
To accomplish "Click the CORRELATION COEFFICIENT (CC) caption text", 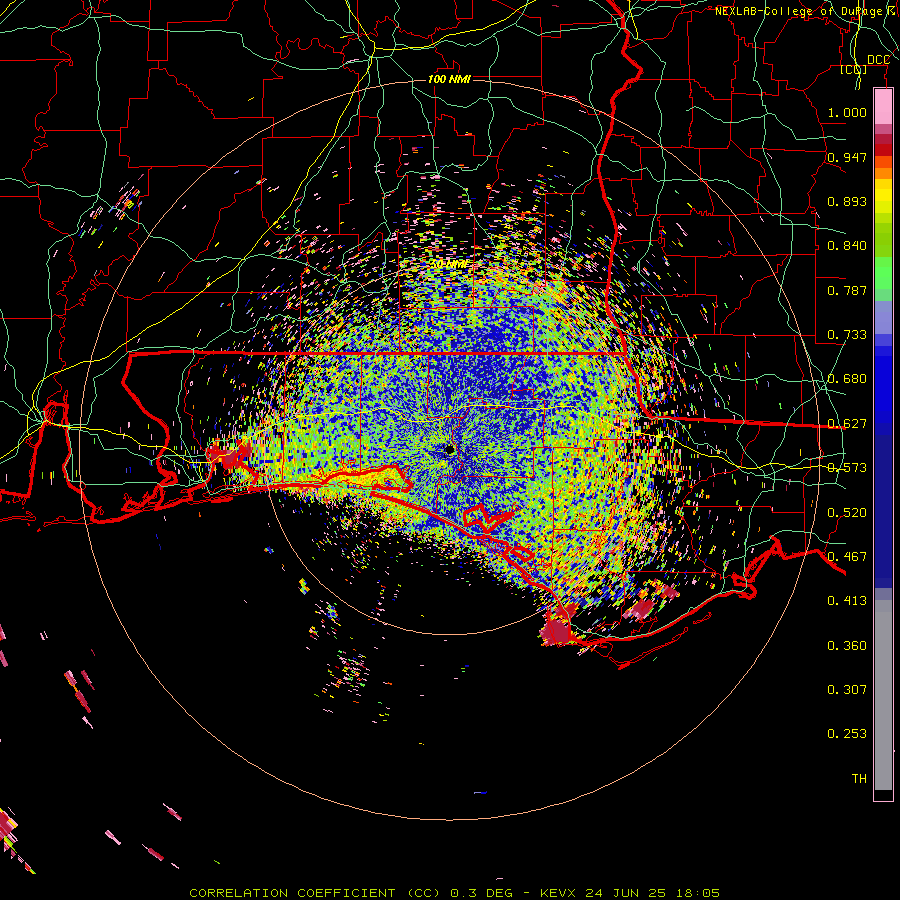I will point(315,893).
